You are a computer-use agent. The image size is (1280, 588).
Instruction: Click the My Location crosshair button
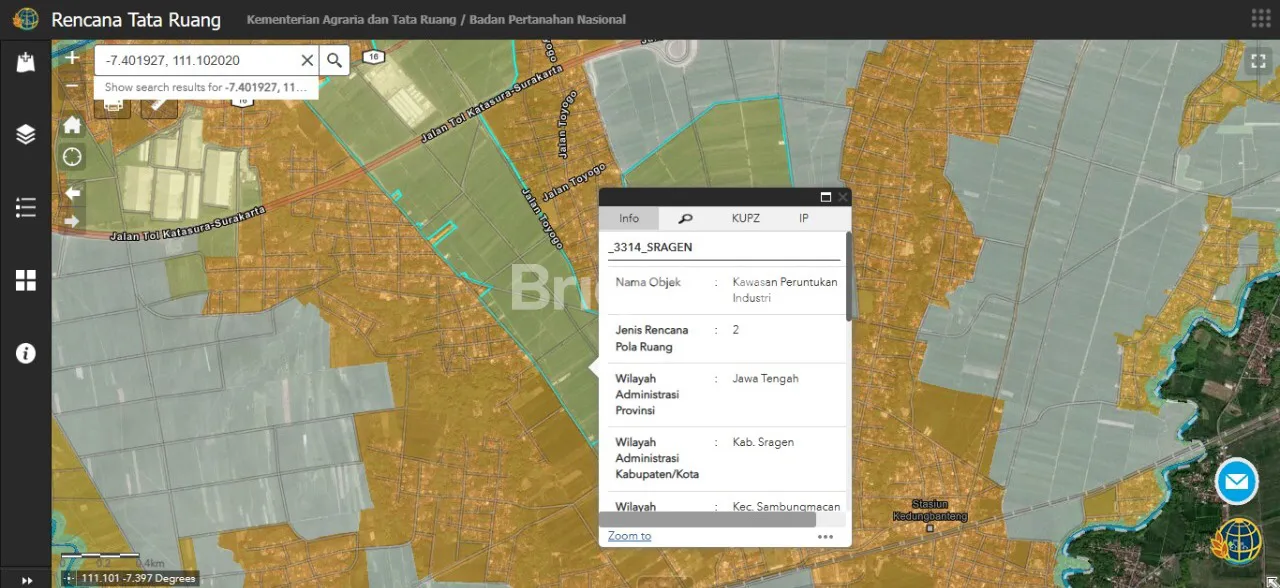click(x=72, y=157)
